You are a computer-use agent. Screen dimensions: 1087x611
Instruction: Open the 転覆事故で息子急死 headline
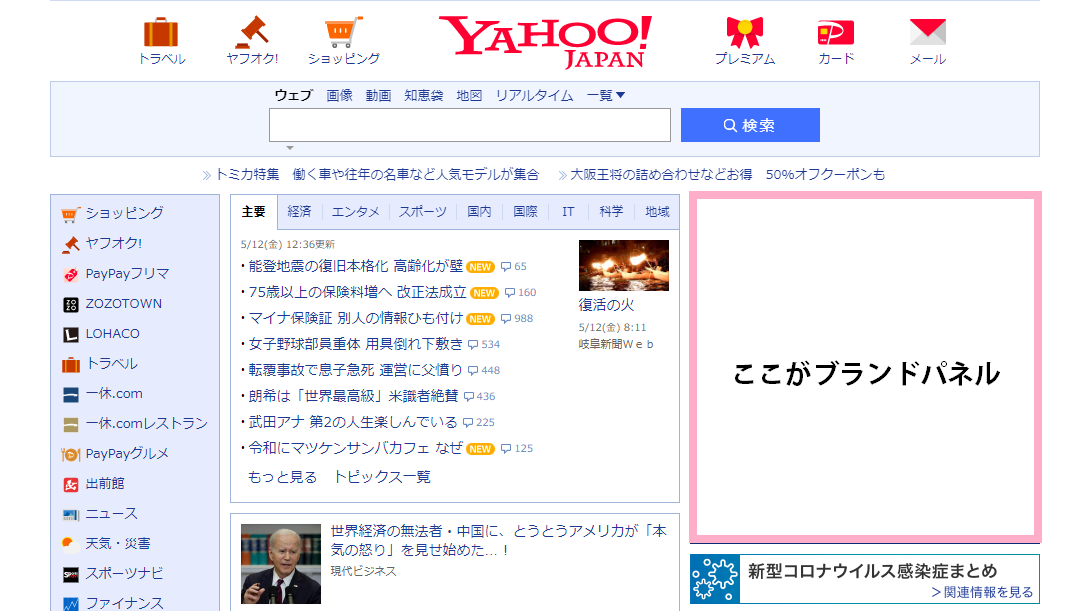click(x=356, y=370)
